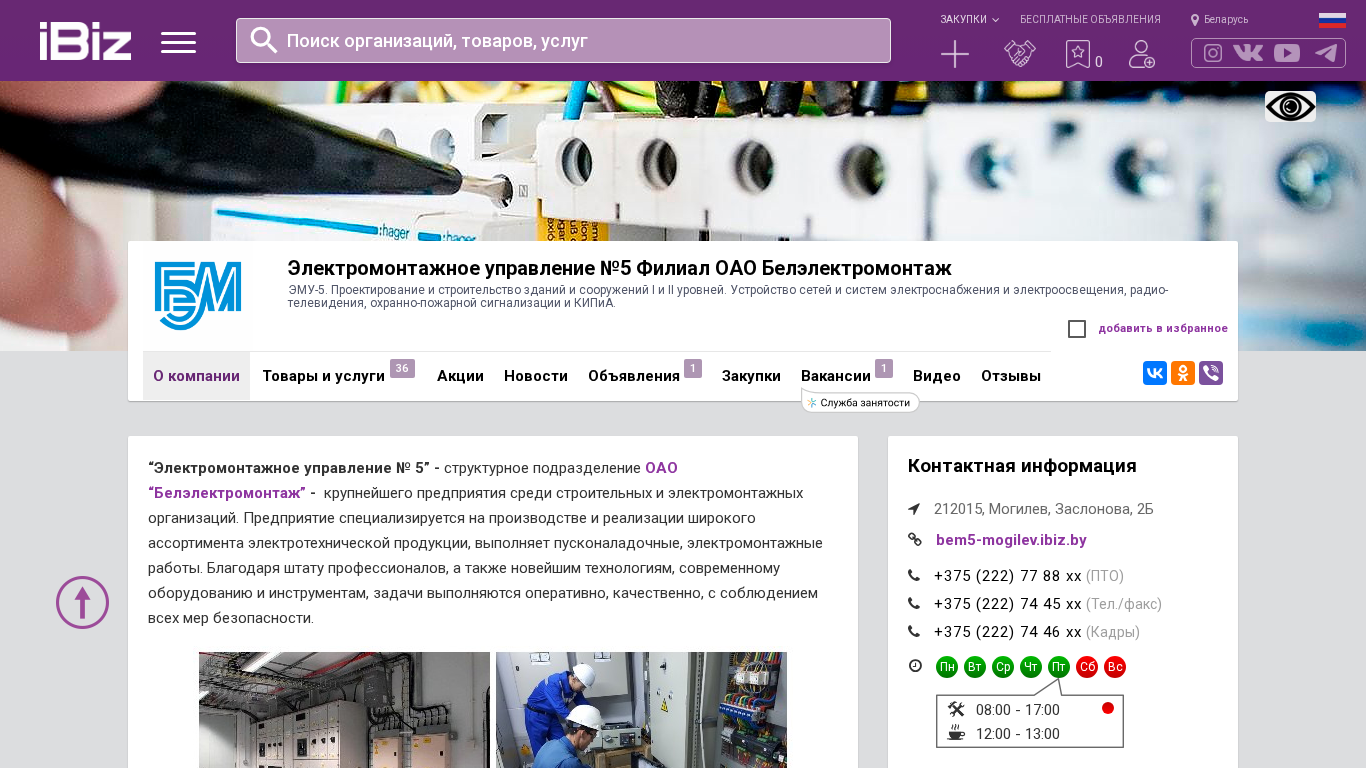Click the 'Контактная информация' heading
Screen dimensions: 1366x768
click(x=1022, y=466)
